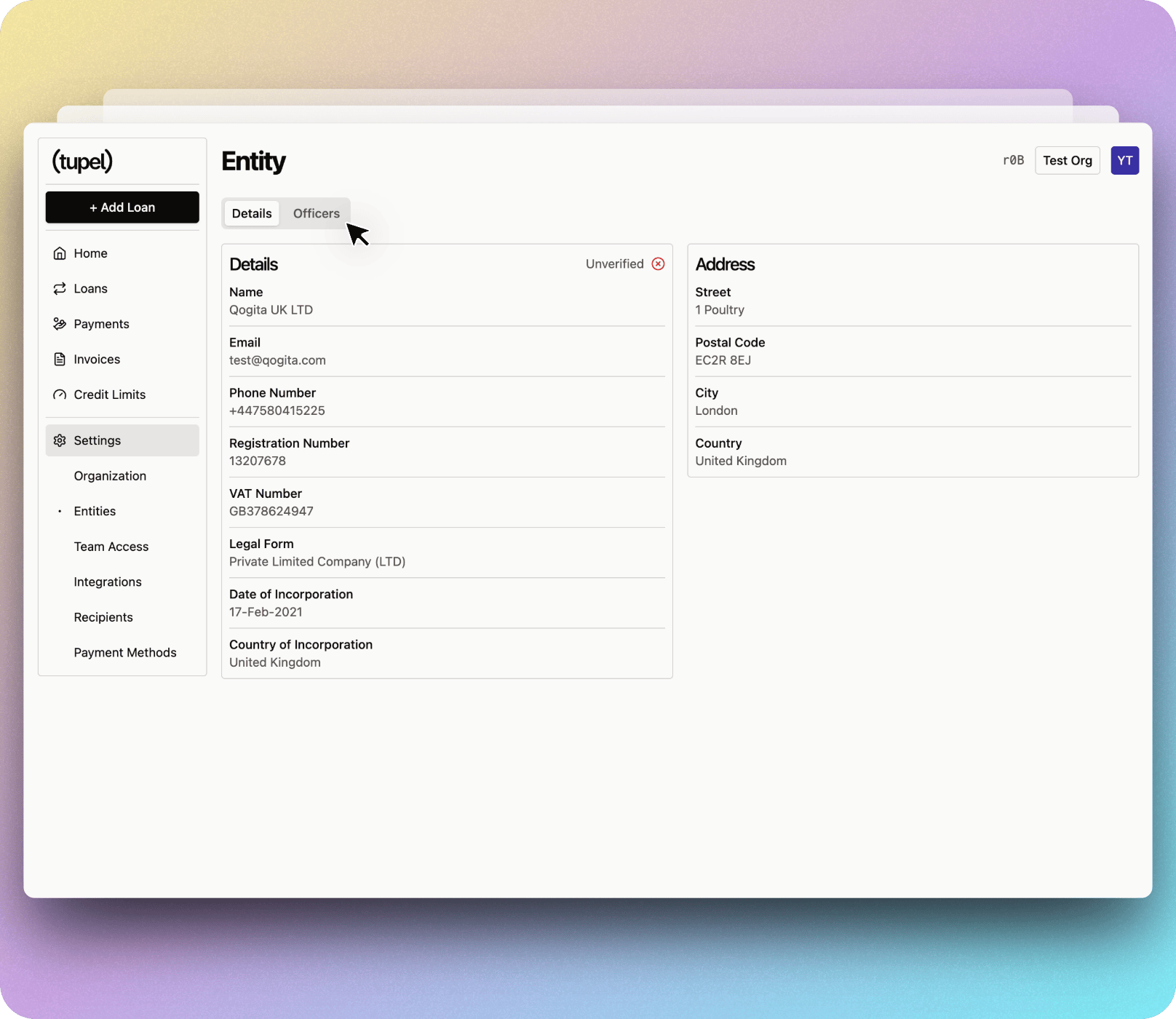Go to Recipients page
Image resolution: width=1176 pixels, height=1019 pixels.
click(103, 617)
